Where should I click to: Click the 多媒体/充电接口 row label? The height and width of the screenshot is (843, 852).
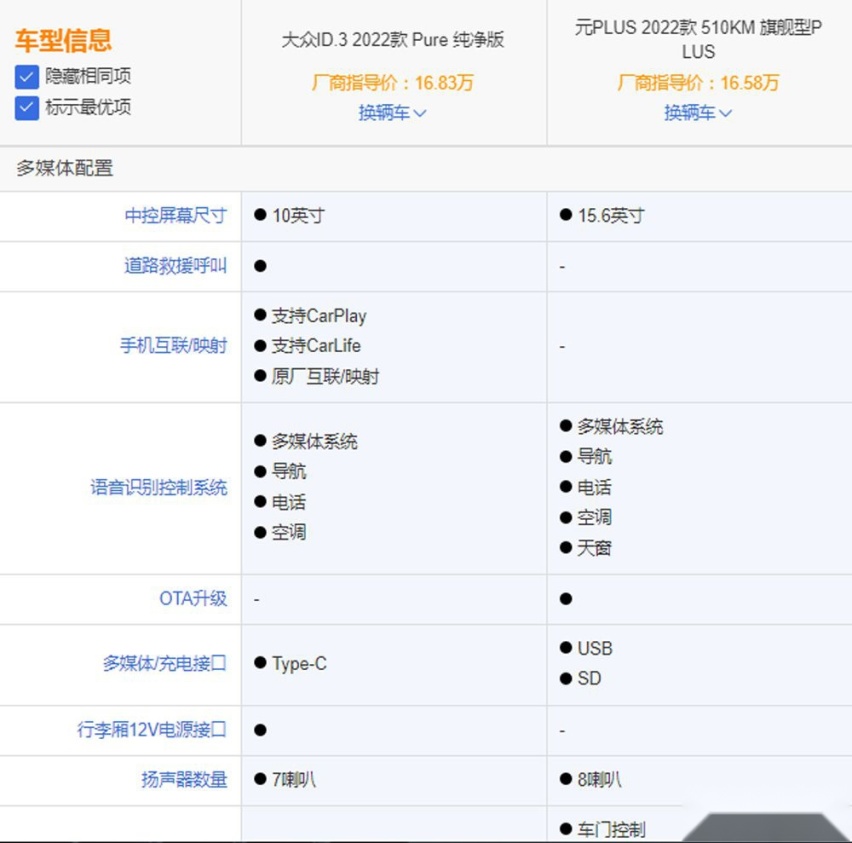[x=165, y=664]
